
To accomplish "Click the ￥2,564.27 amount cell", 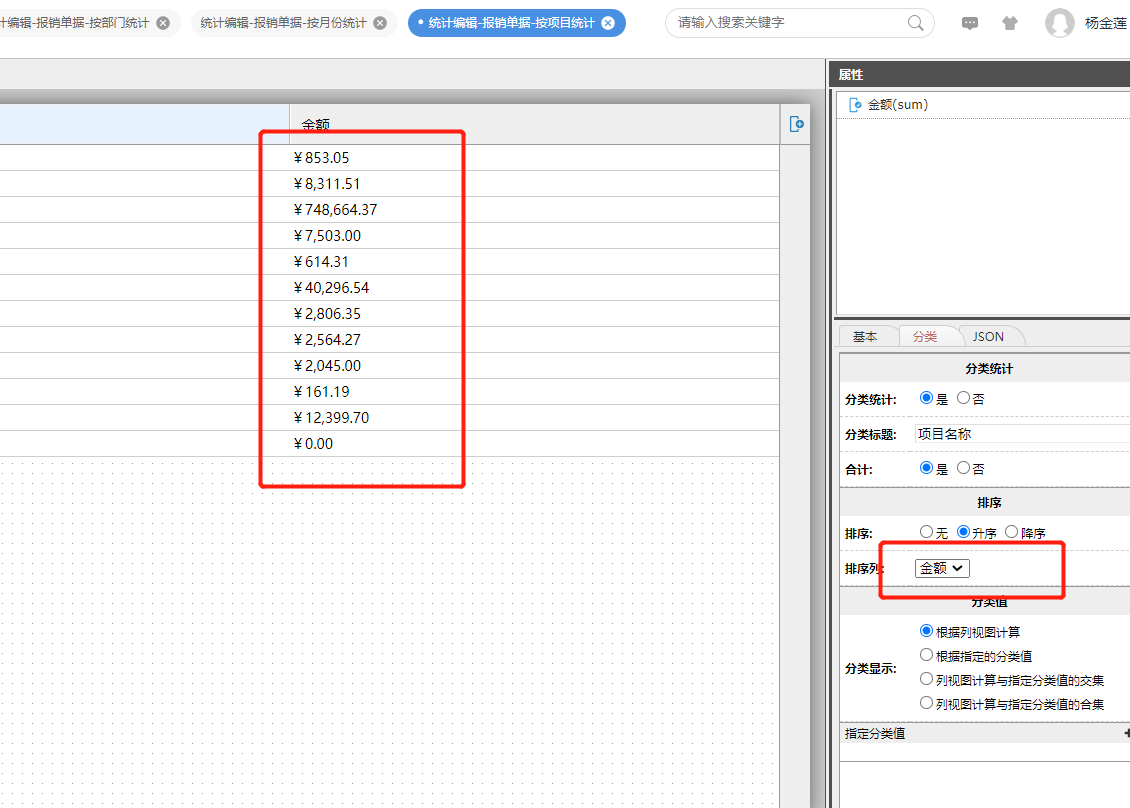I will 534,339.
